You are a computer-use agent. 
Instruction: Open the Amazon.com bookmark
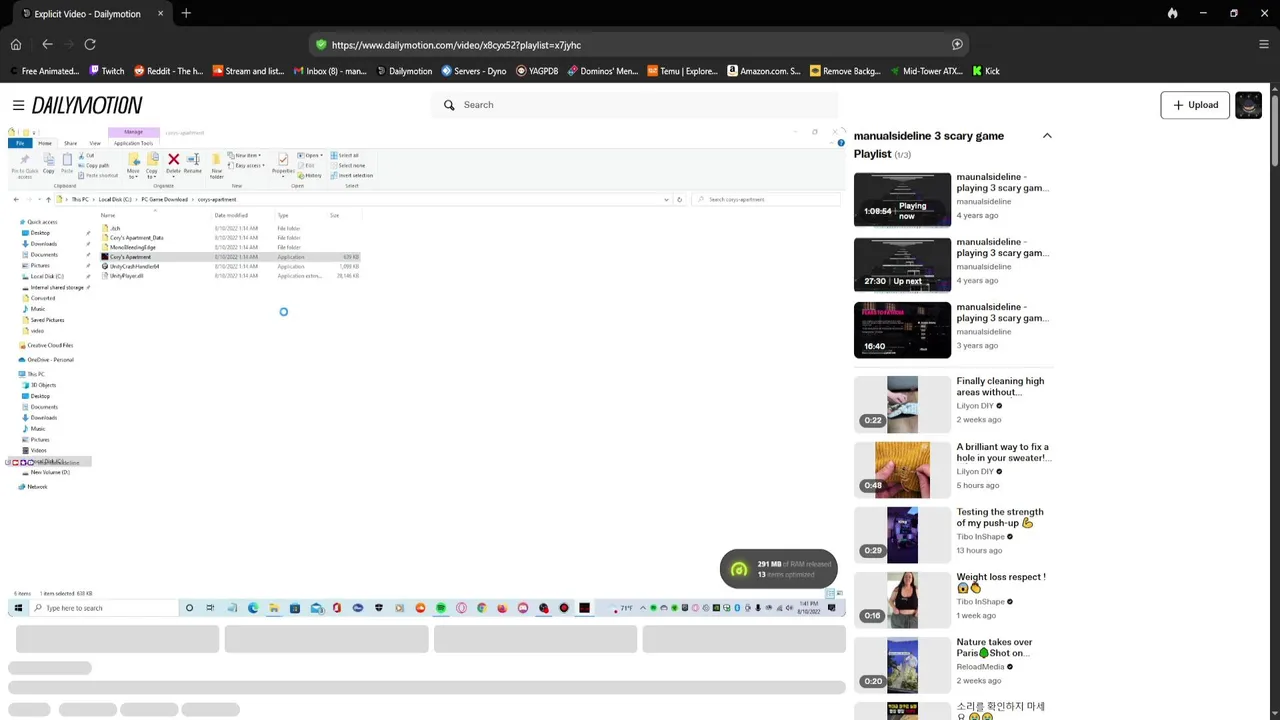point(764,71)
